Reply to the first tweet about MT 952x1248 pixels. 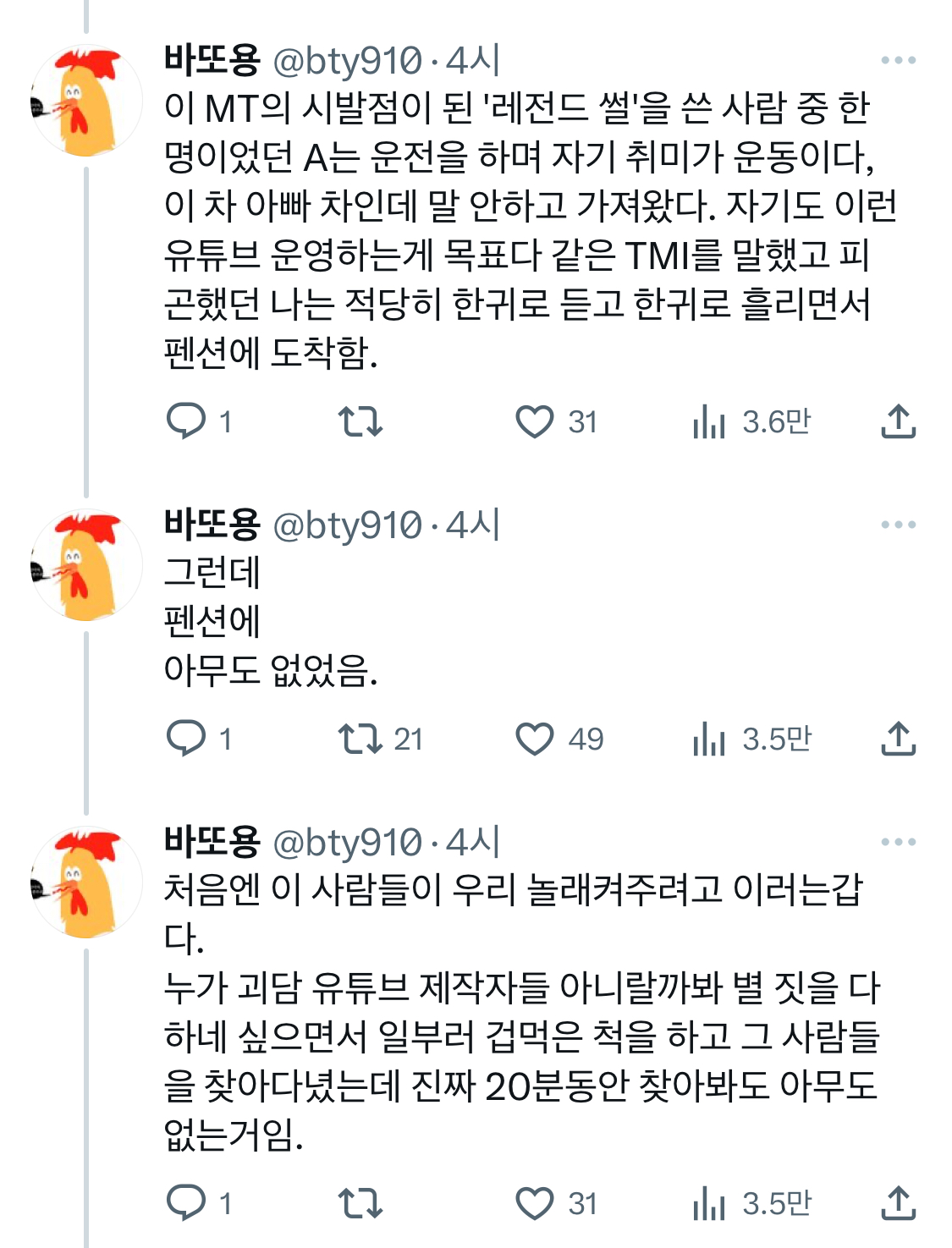[187, 421]
